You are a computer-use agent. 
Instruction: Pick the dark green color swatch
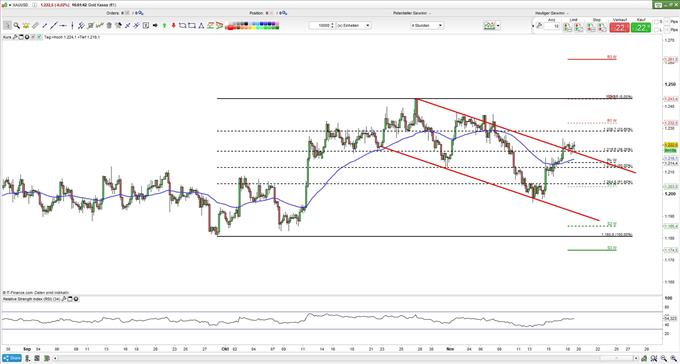click(x=277, y=28)
